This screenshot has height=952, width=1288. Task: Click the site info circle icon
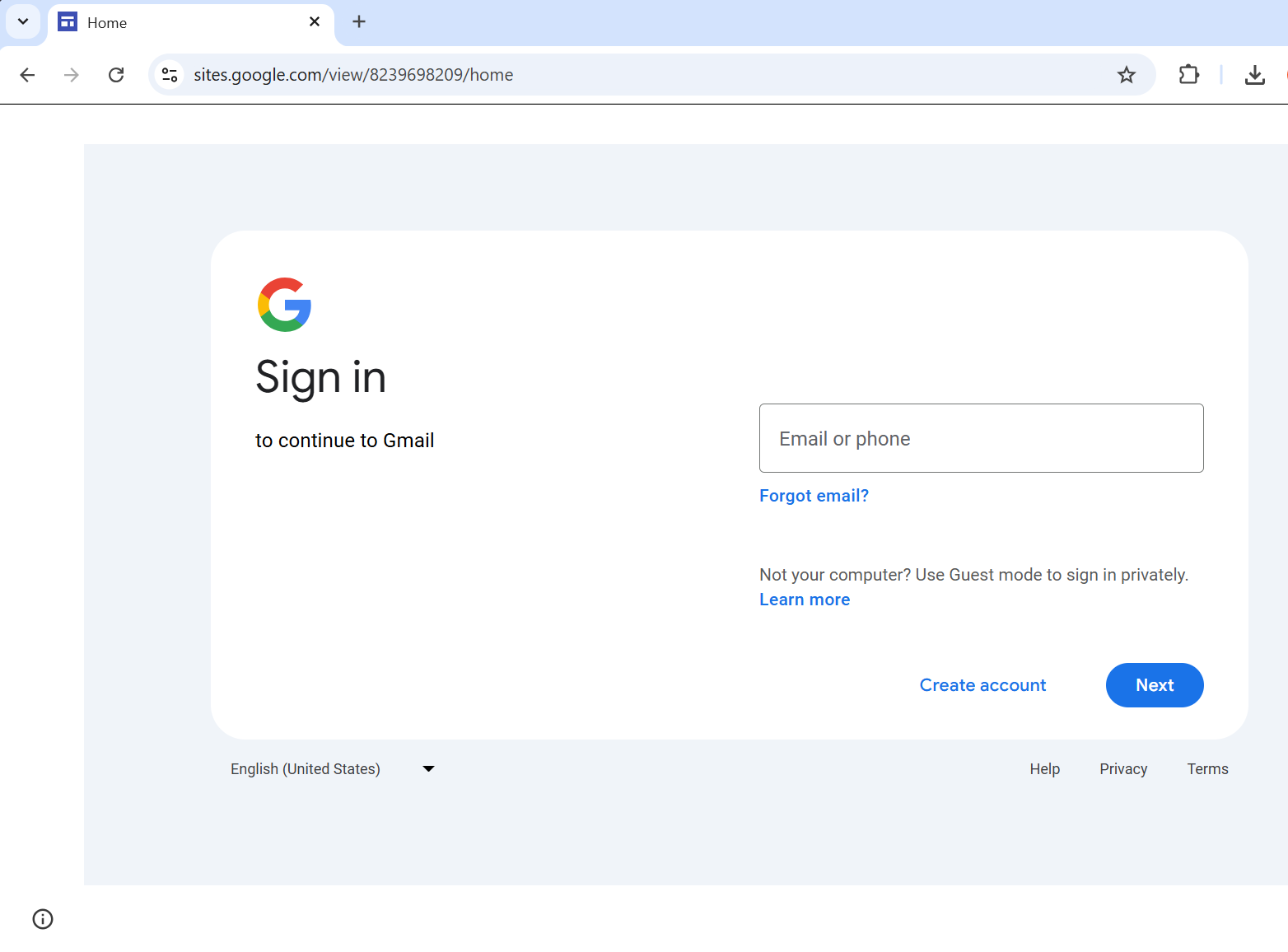(x=43, y=919)
